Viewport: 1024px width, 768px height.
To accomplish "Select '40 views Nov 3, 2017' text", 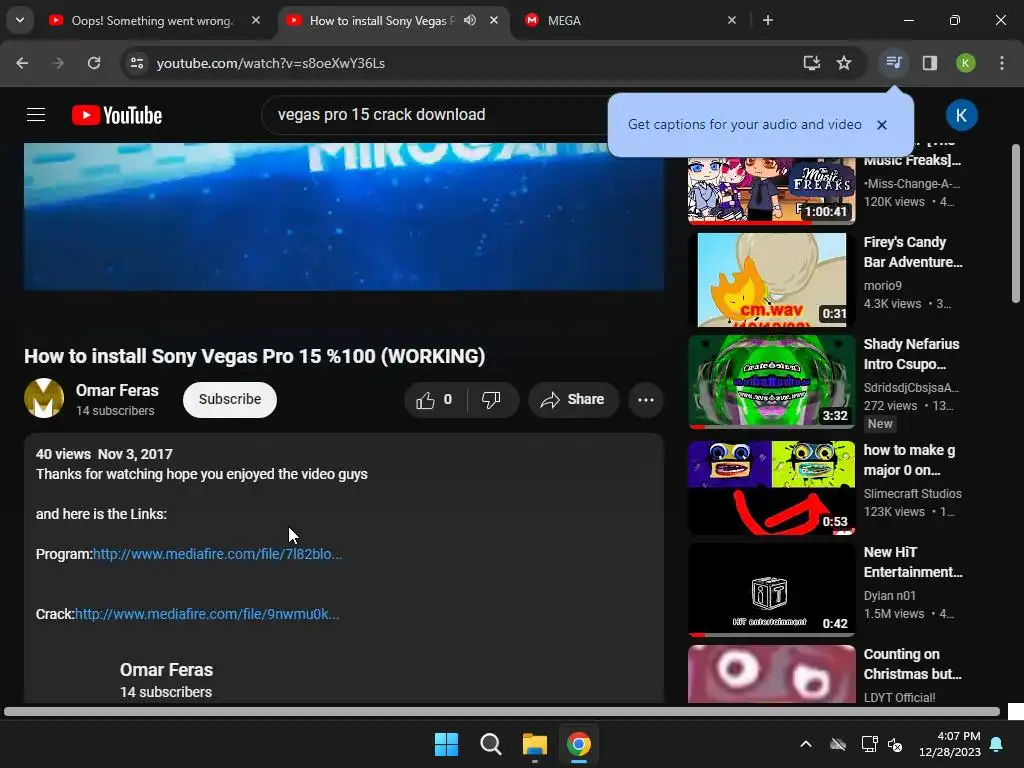I will [104, 454].
